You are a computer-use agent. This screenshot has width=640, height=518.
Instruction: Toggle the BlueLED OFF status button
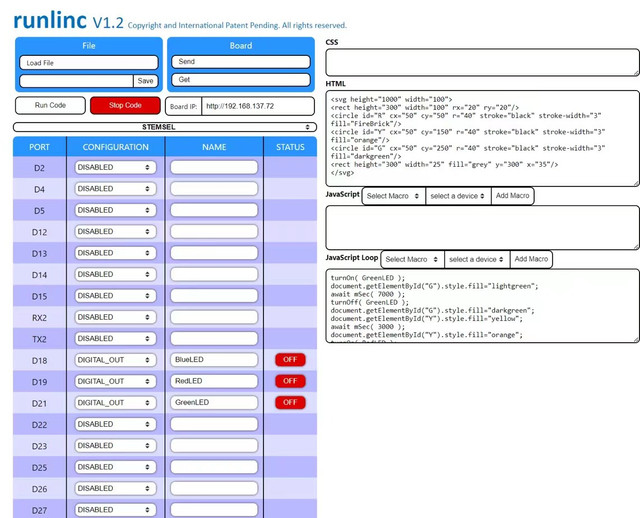click(x=290, y=360)
